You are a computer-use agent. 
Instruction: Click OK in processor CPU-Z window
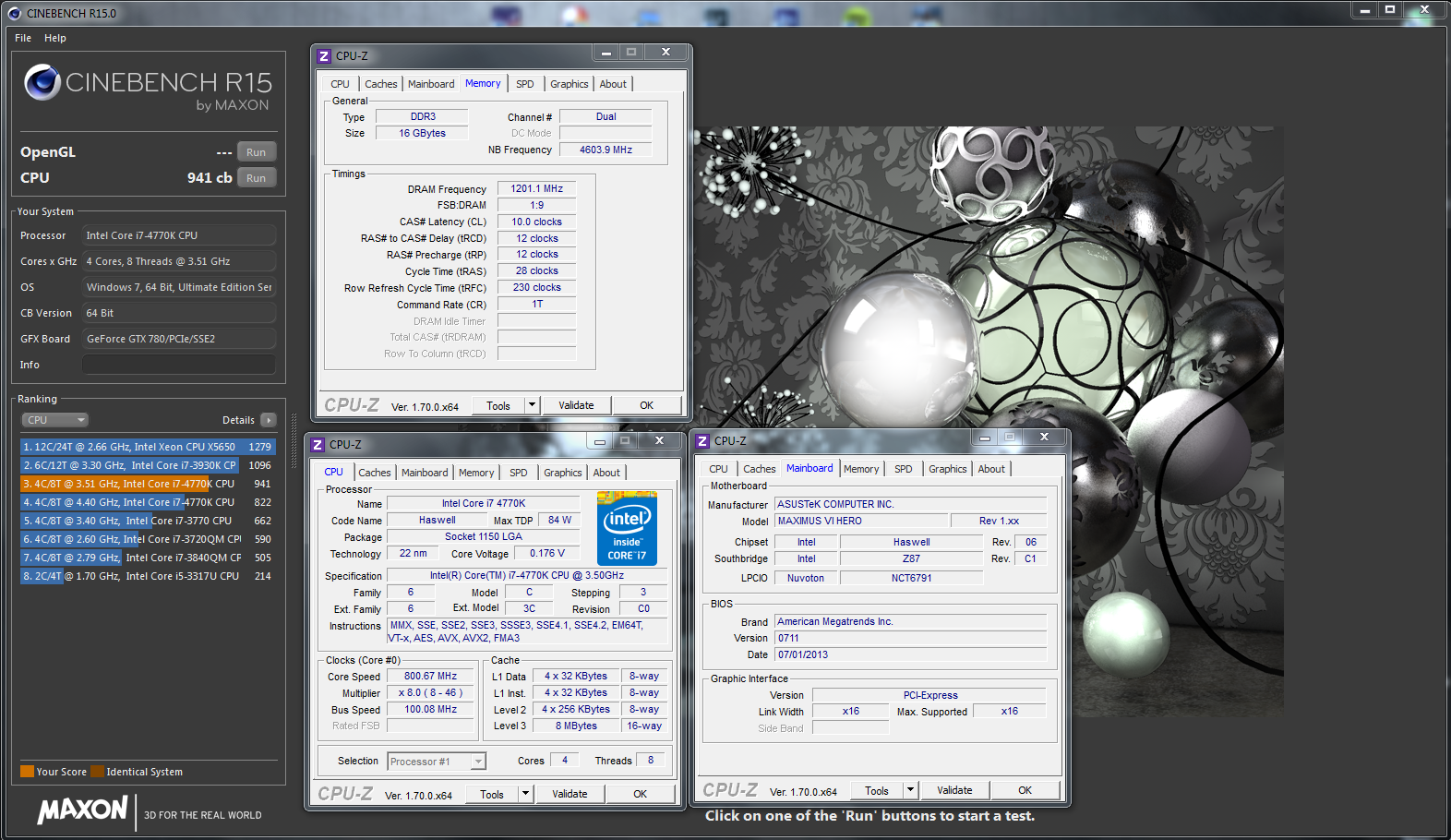click(641, 794)
